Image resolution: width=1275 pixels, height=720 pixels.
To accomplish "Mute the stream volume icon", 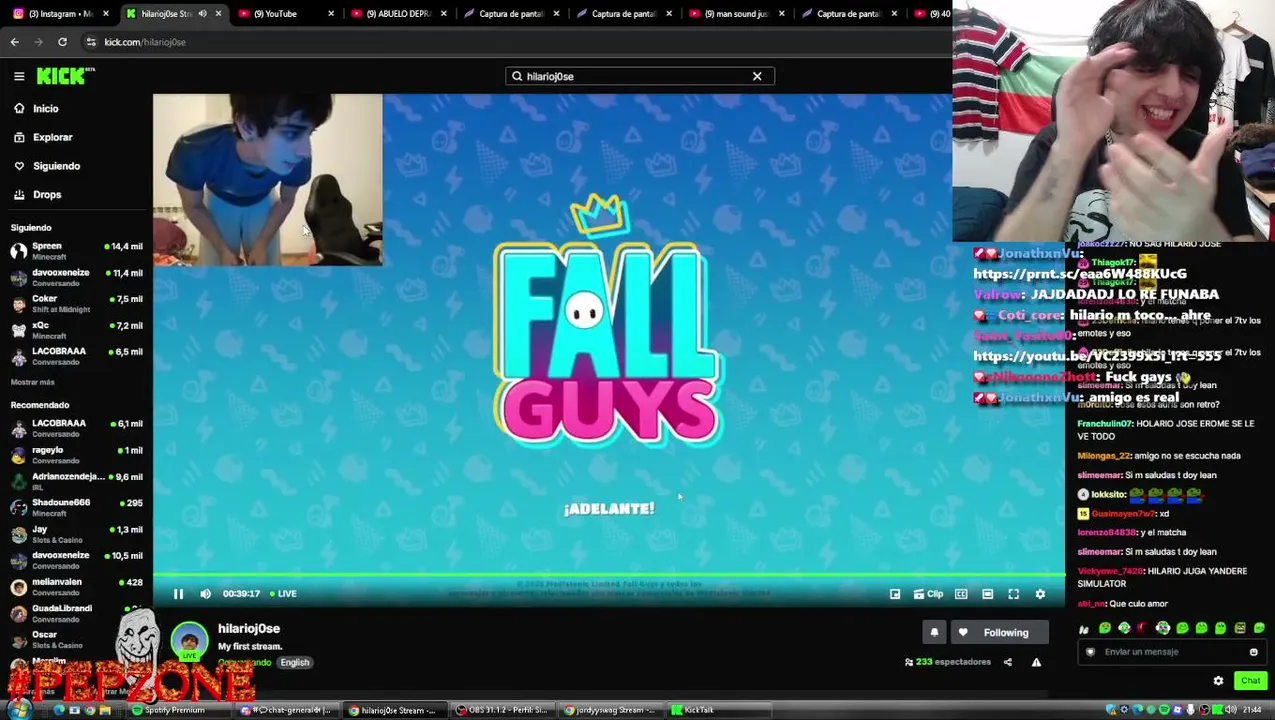I will [x=205, y=594].
